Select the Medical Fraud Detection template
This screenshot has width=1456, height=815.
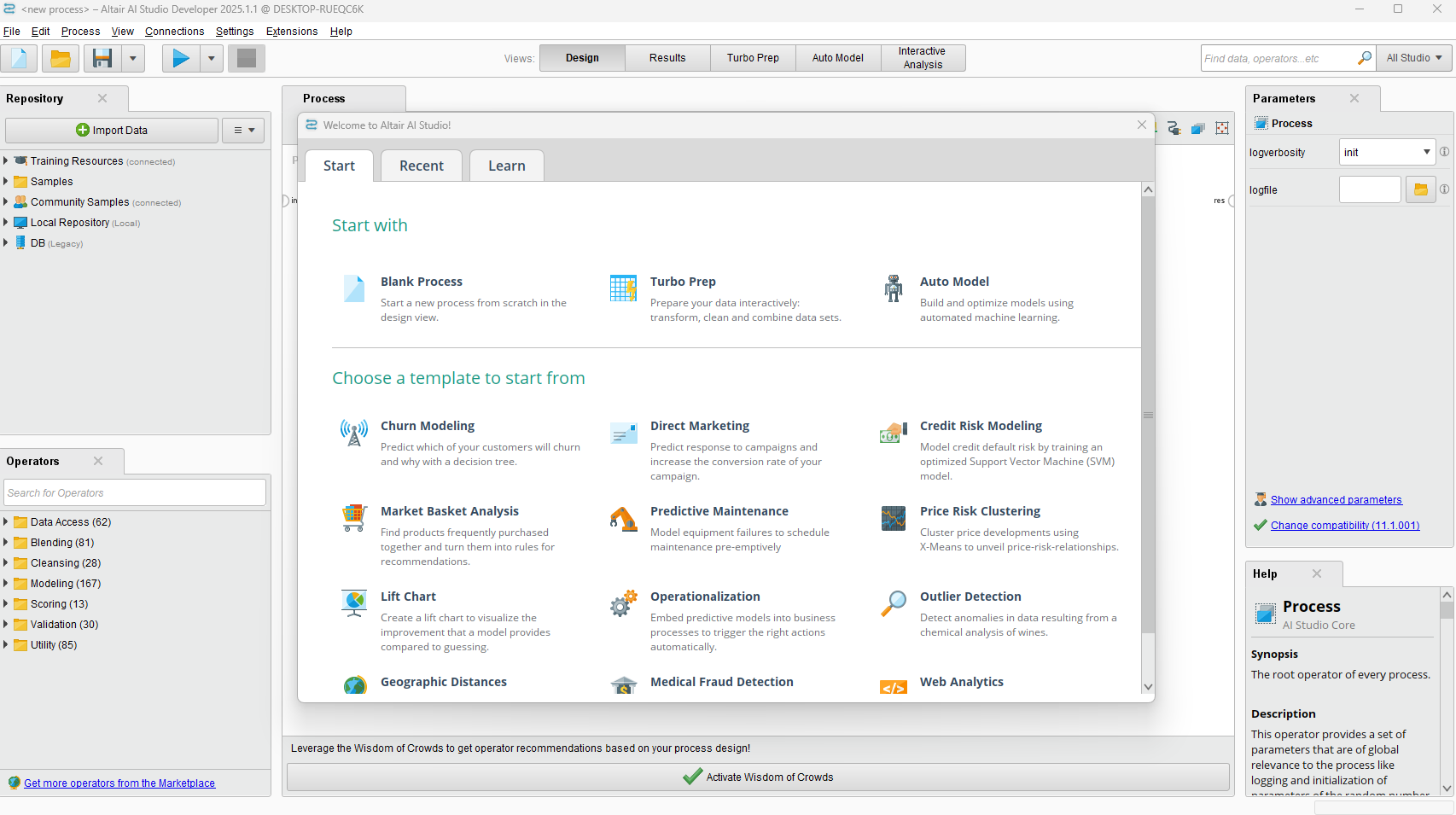click(x=722, y=682)
